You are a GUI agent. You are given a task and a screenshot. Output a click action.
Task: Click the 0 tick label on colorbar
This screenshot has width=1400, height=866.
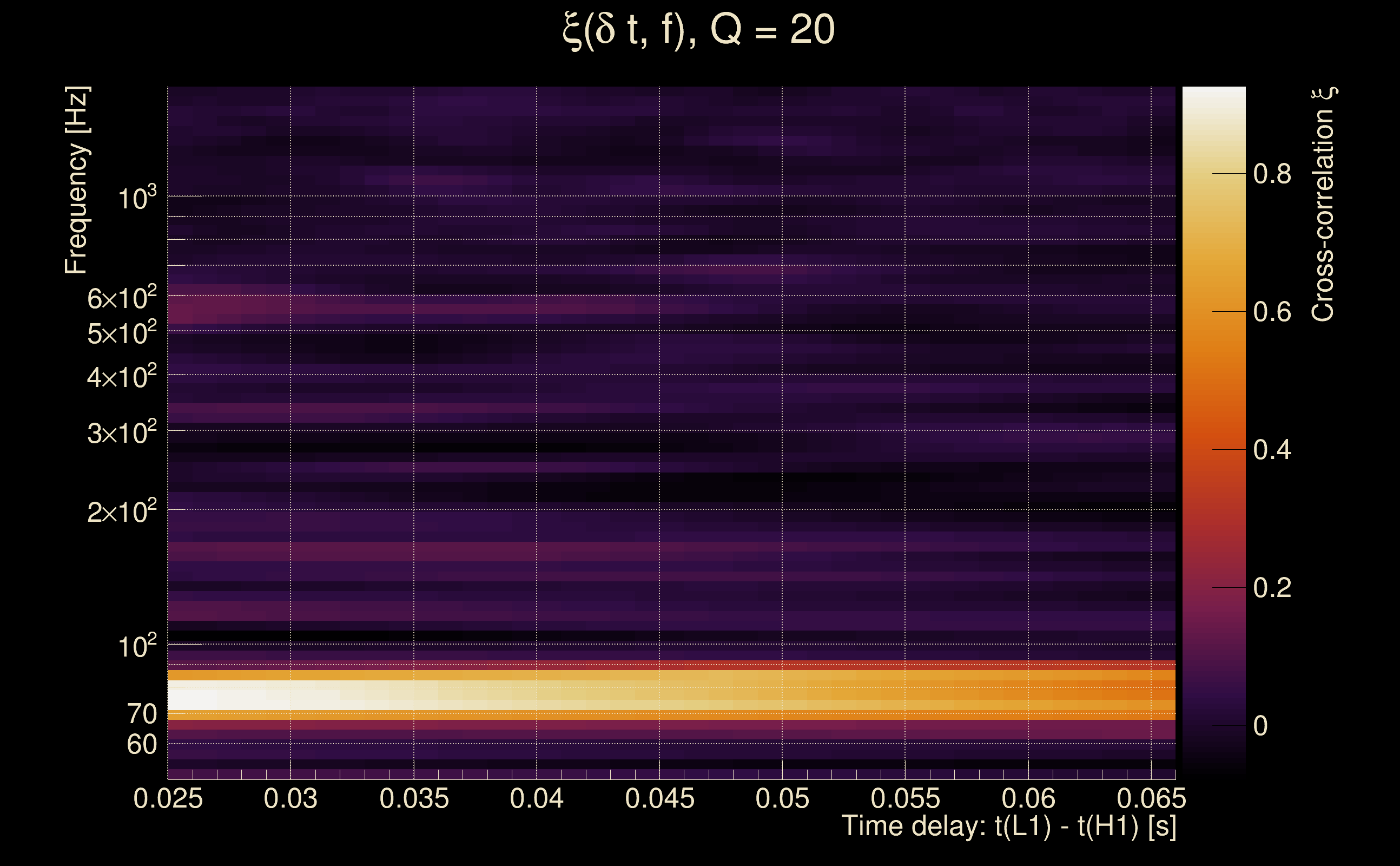(1260, 726)
